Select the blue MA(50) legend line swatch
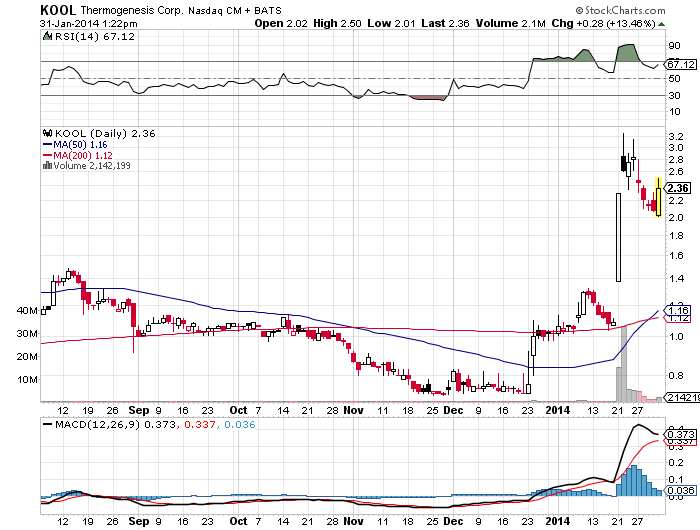The height and width of the screenshot is (530, 700). point(47,145)
